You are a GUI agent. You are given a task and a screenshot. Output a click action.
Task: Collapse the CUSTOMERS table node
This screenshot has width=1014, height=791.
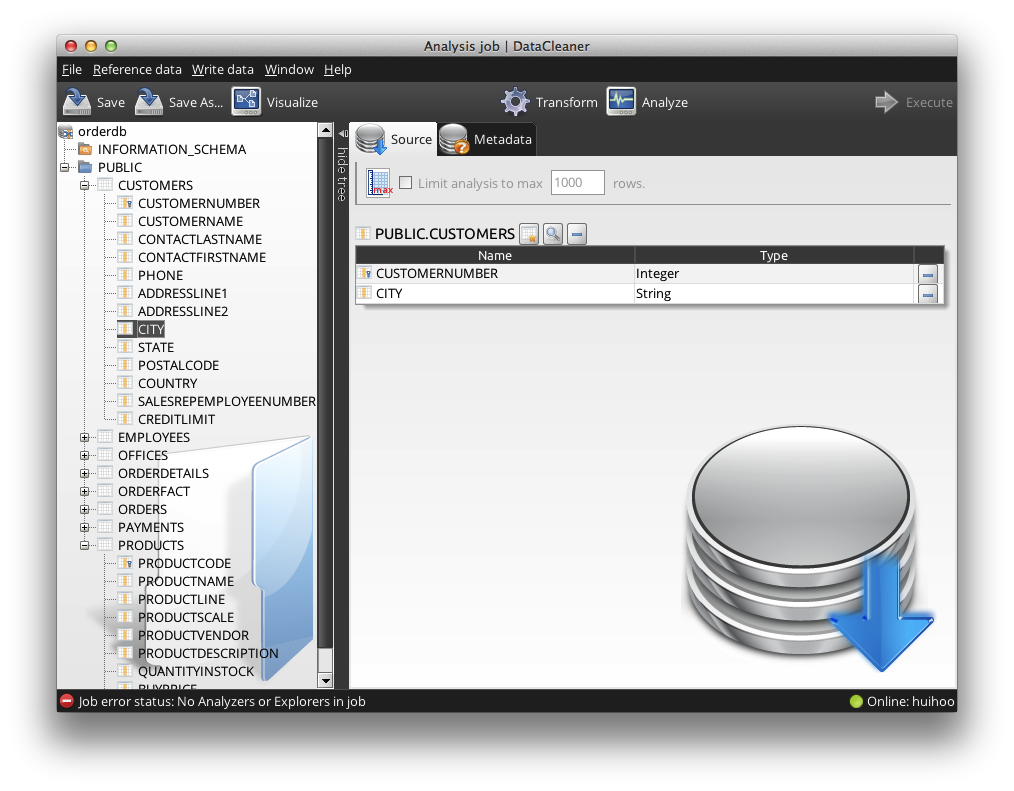[85, 185]
